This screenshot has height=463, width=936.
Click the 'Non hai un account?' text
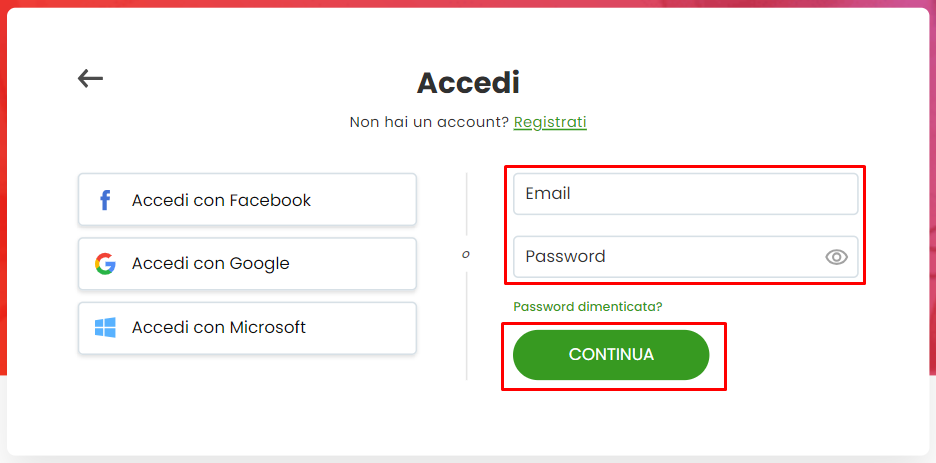pyautogui.click(x=429, y=122)
